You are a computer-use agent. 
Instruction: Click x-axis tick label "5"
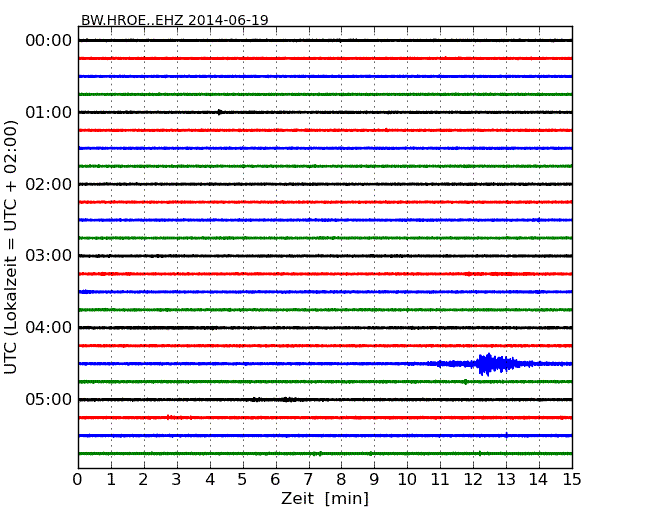tap(242, 480)
